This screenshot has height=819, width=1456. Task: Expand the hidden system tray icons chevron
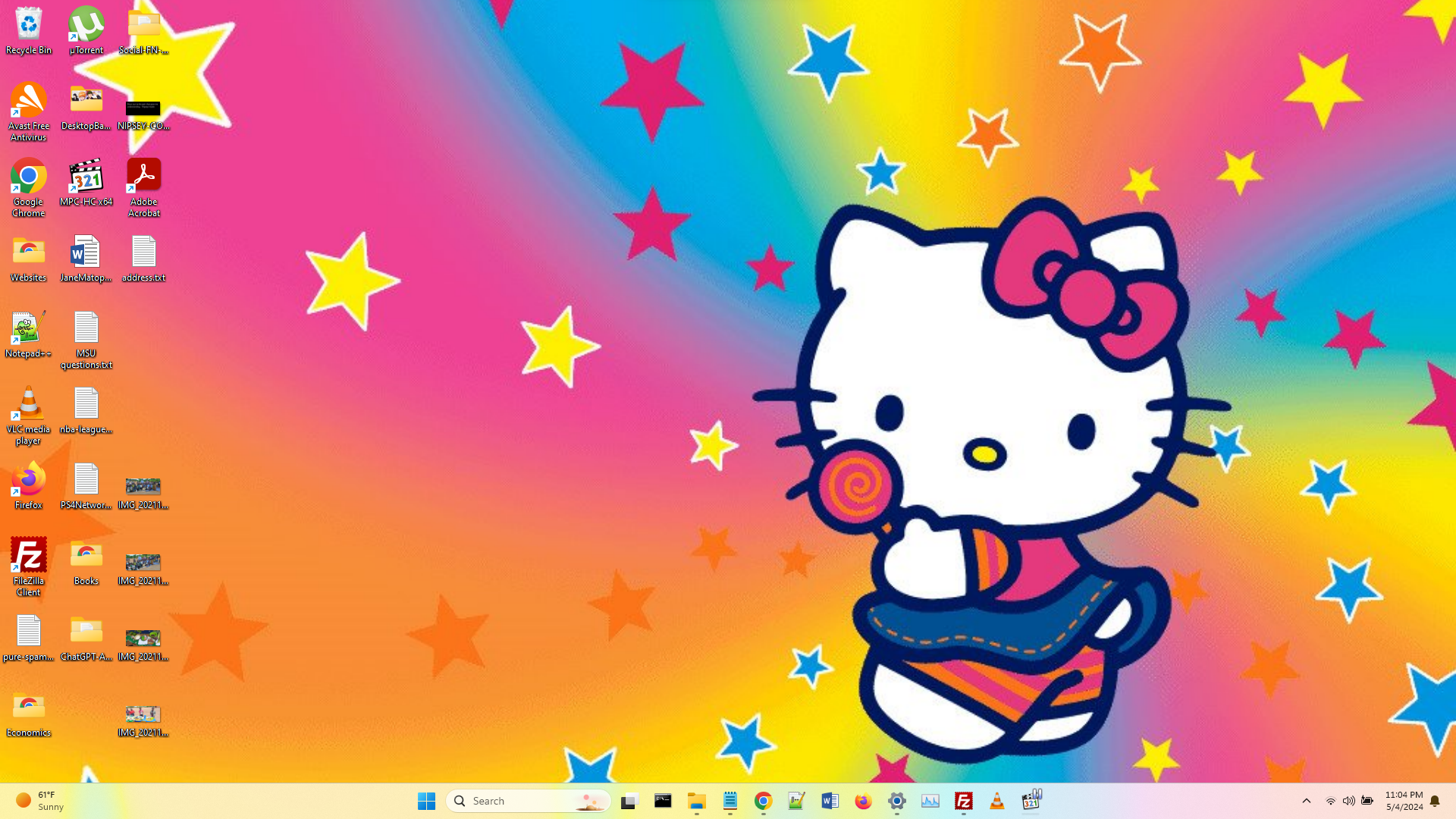tap(1306, 801)
